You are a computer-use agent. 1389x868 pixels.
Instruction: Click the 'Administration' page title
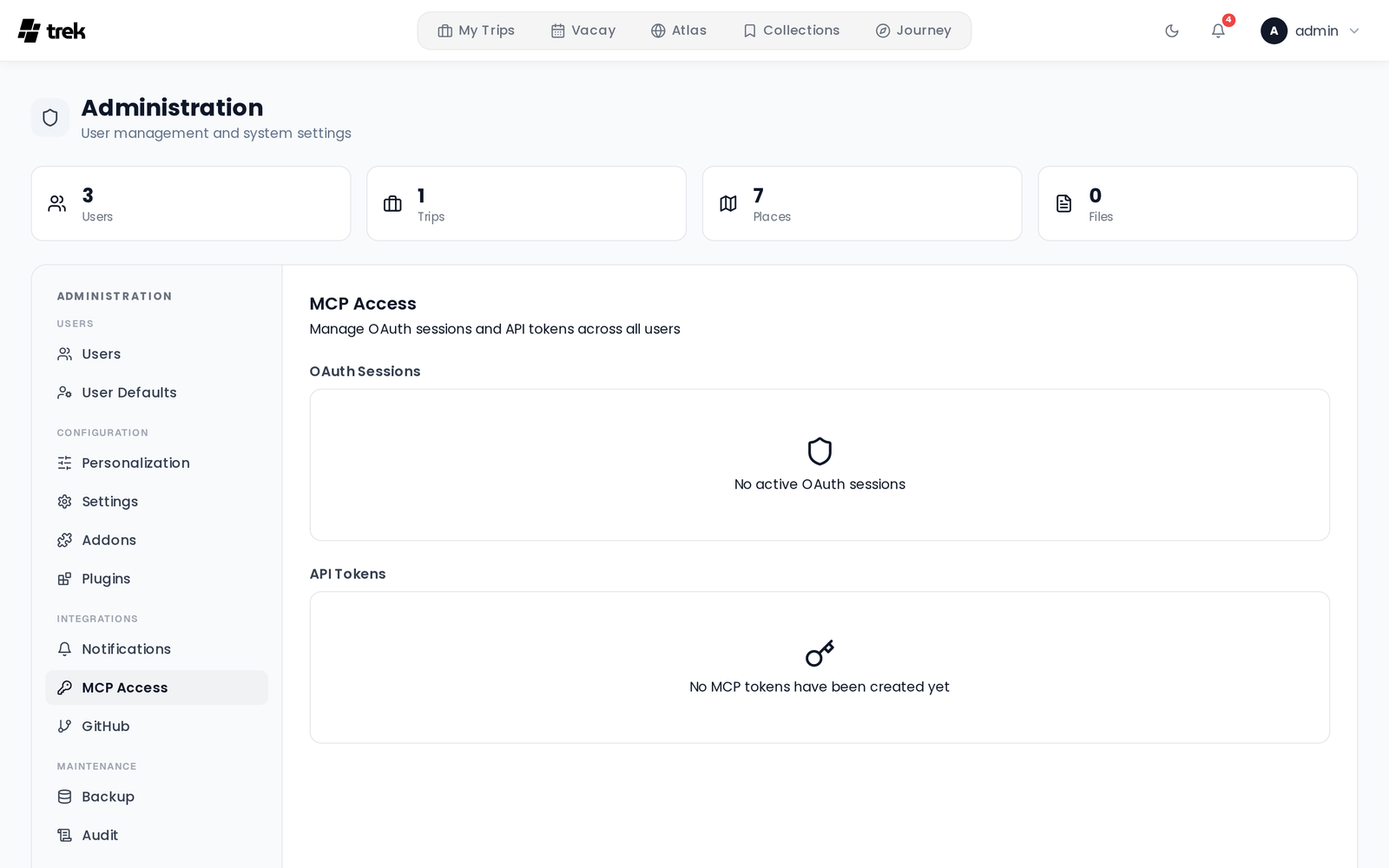(172, 108)
